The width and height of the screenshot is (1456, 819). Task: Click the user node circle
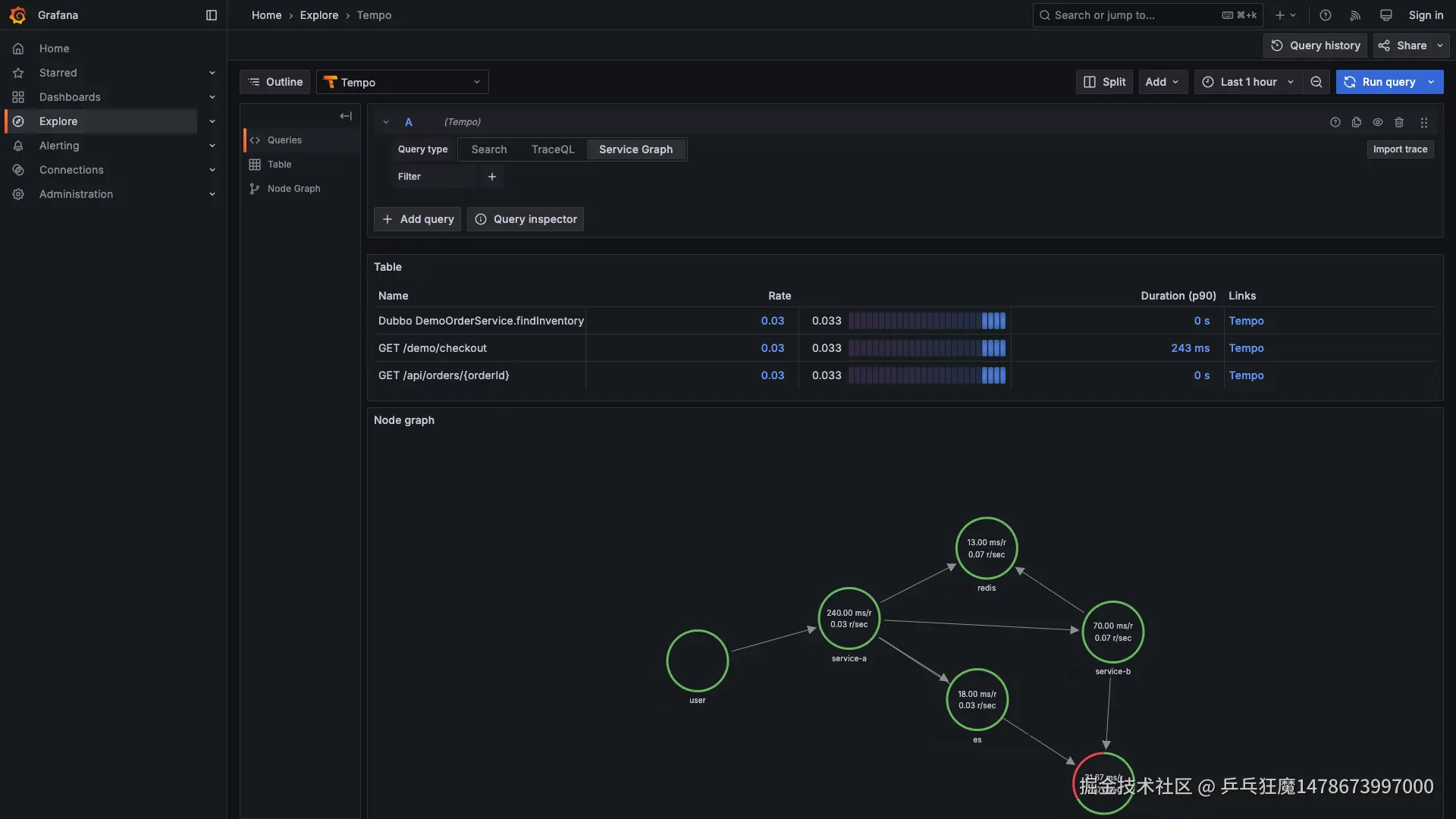[x=698, y=661]
